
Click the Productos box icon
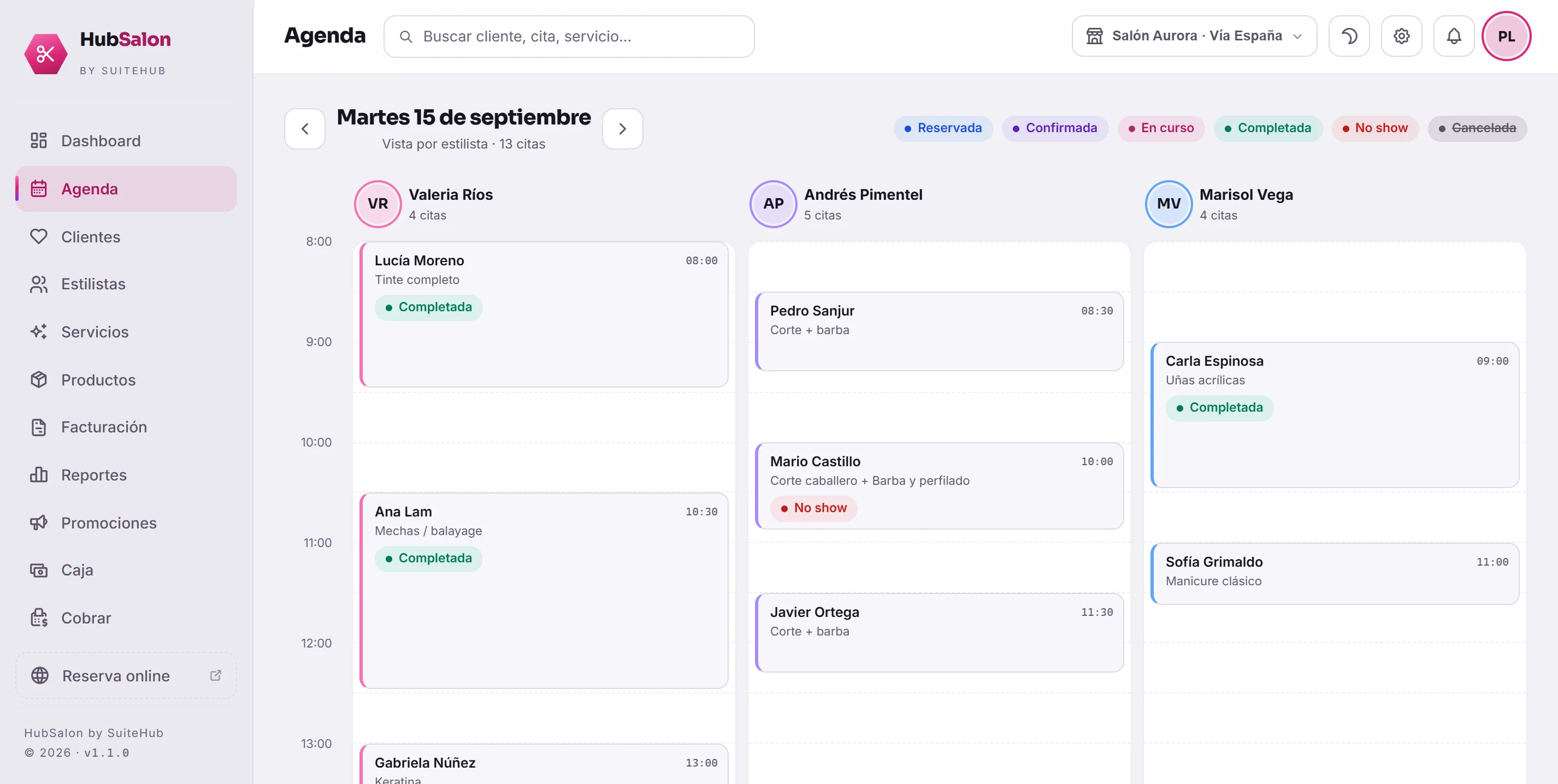[39, 379]
